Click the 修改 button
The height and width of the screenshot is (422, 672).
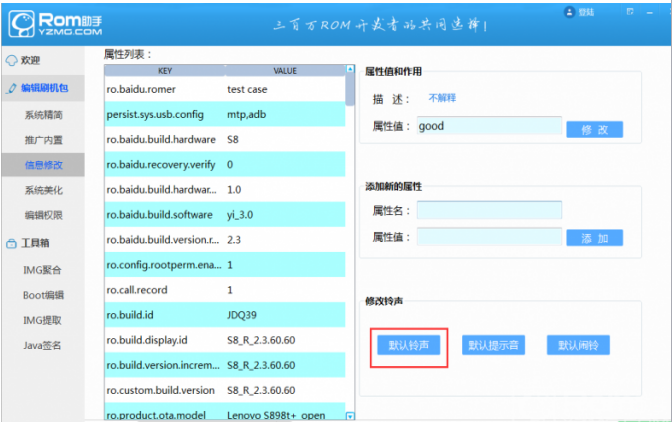click(x=594, y=130)
